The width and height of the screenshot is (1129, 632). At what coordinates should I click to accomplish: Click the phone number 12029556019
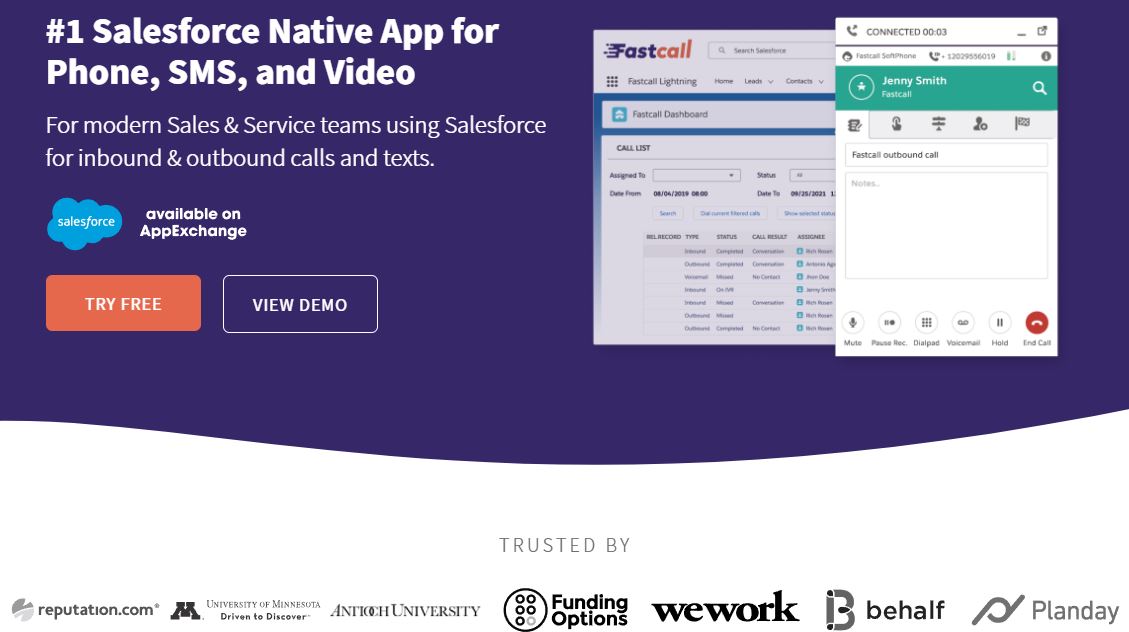(971, 56)
